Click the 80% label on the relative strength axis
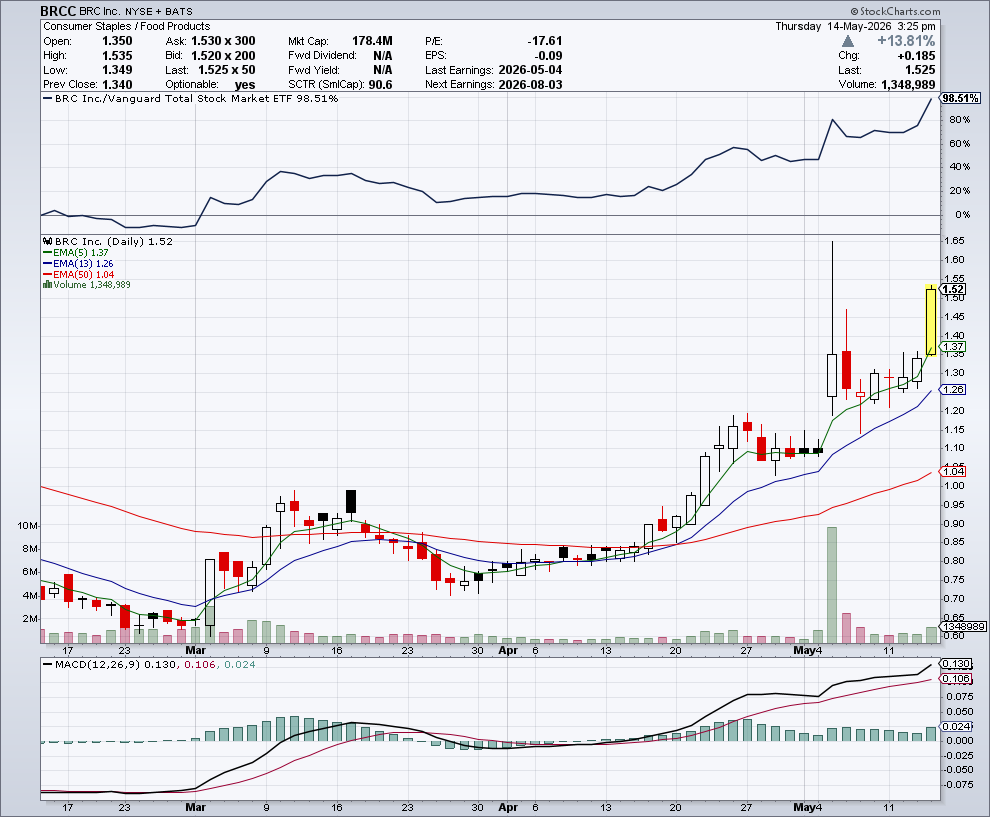The height and width of the screenshot is (817, 990). [960, 120]
